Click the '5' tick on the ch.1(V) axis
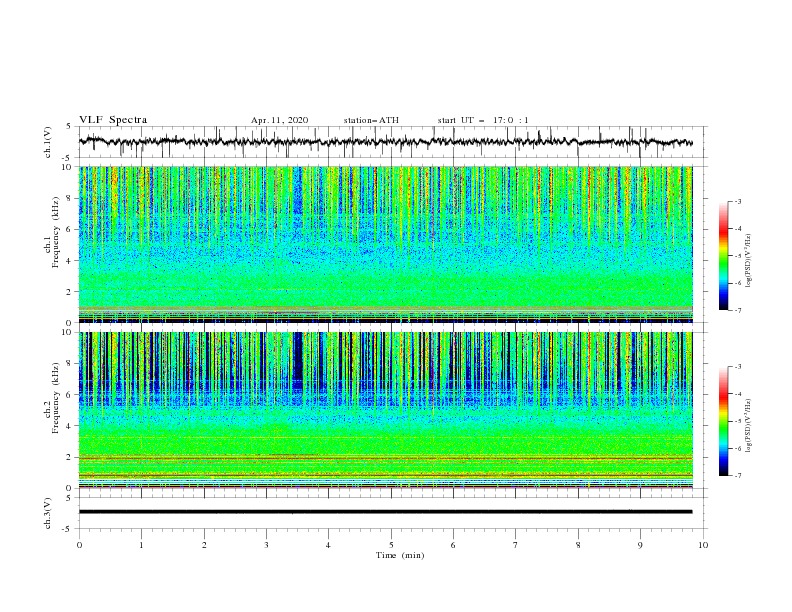 coord(70,126)
